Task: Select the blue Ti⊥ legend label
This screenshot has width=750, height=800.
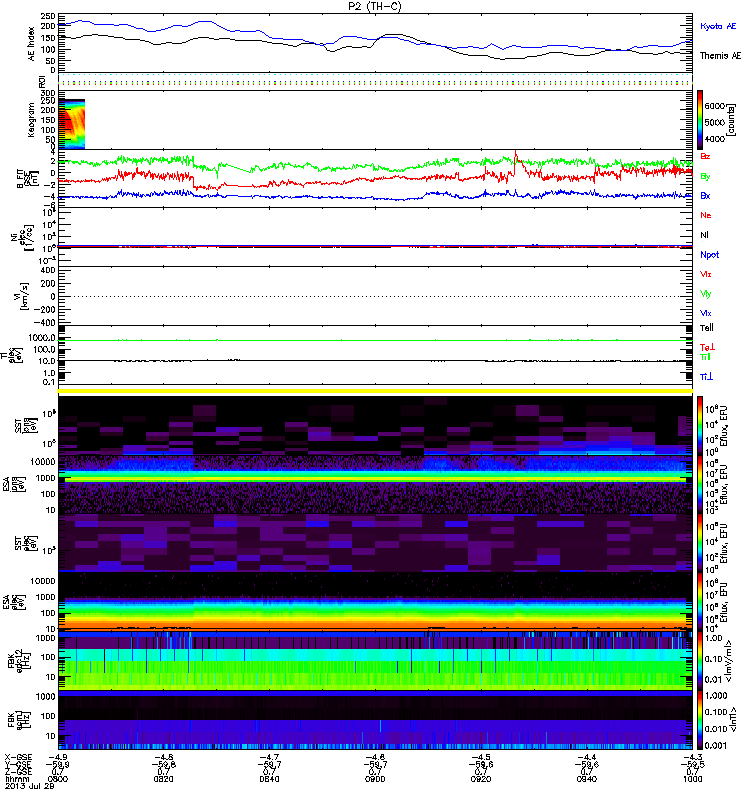Action: tap(706, 377)
